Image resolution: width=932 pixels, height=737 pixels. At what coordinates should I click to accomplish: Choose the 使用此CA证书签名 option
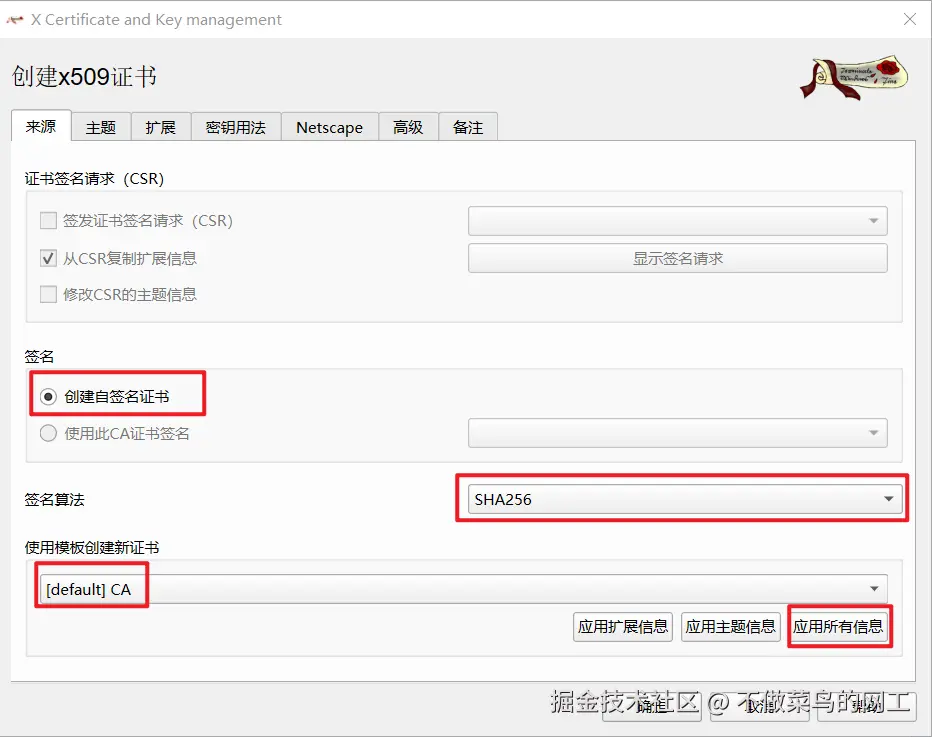[x=47, y=433]
